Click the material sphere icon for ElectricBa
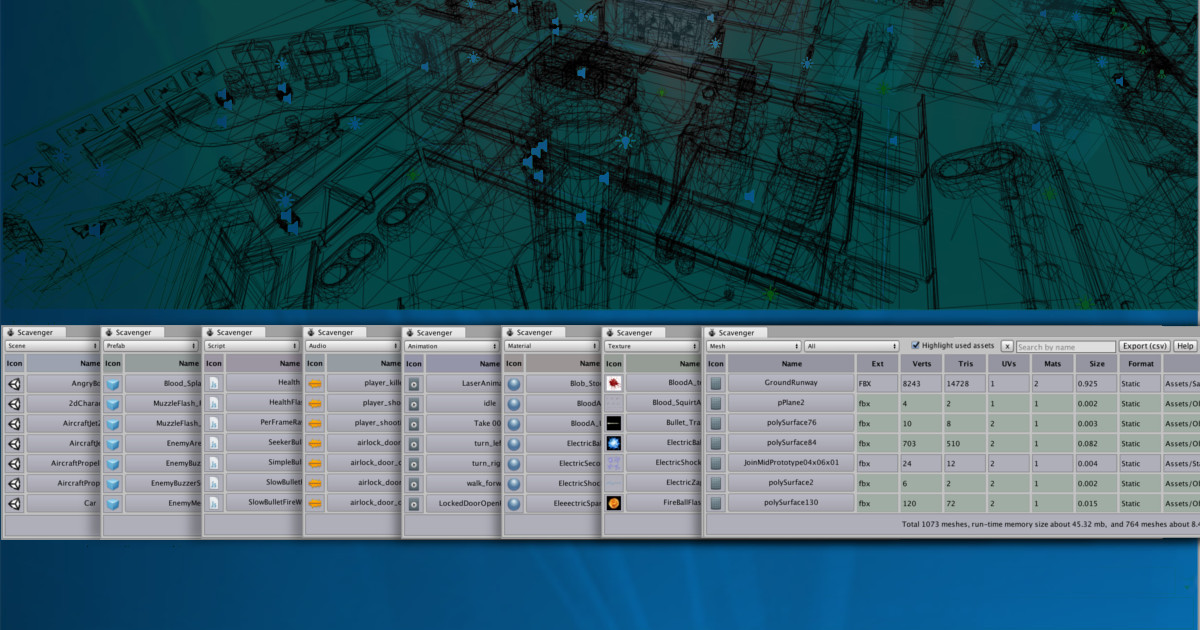This screenshot has width=1200, height=630. point(514,443)
